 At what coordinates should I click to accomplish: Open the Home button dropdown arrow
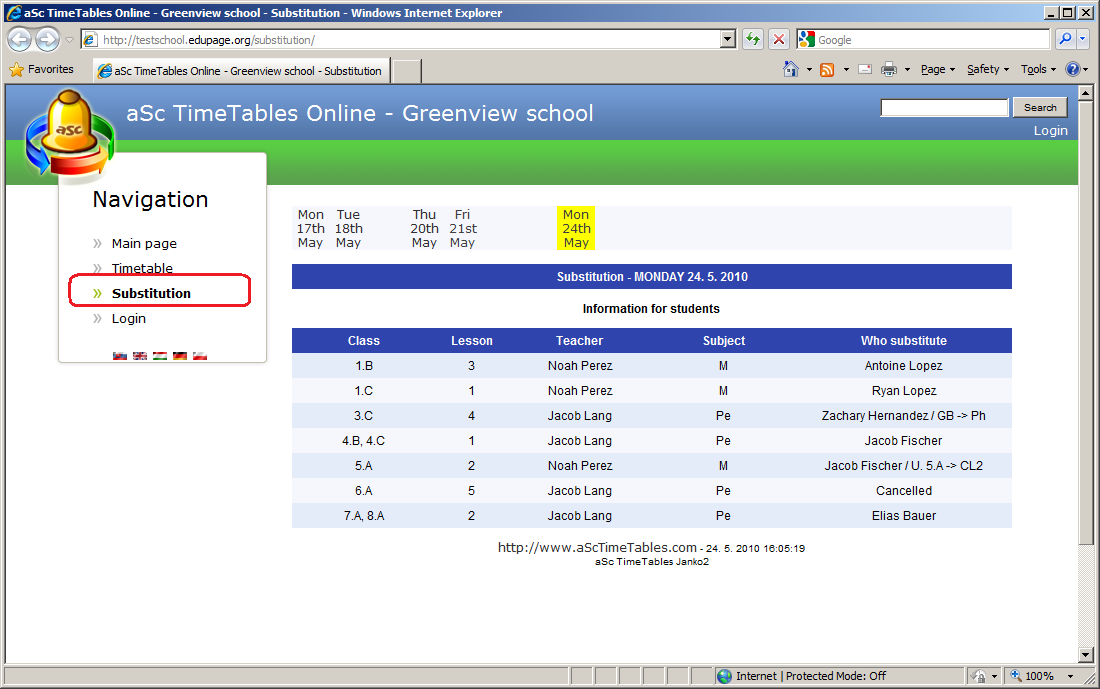(x=809, y=69)
